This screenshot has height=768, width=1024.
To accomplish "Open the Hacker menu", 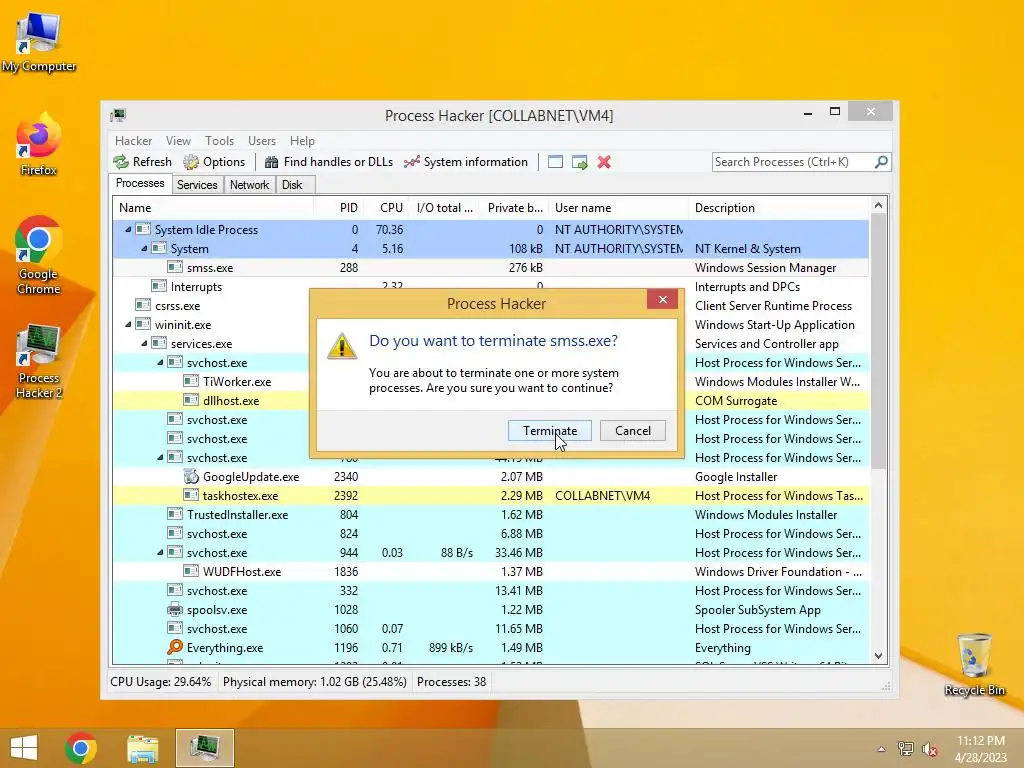I will point(133,141).
